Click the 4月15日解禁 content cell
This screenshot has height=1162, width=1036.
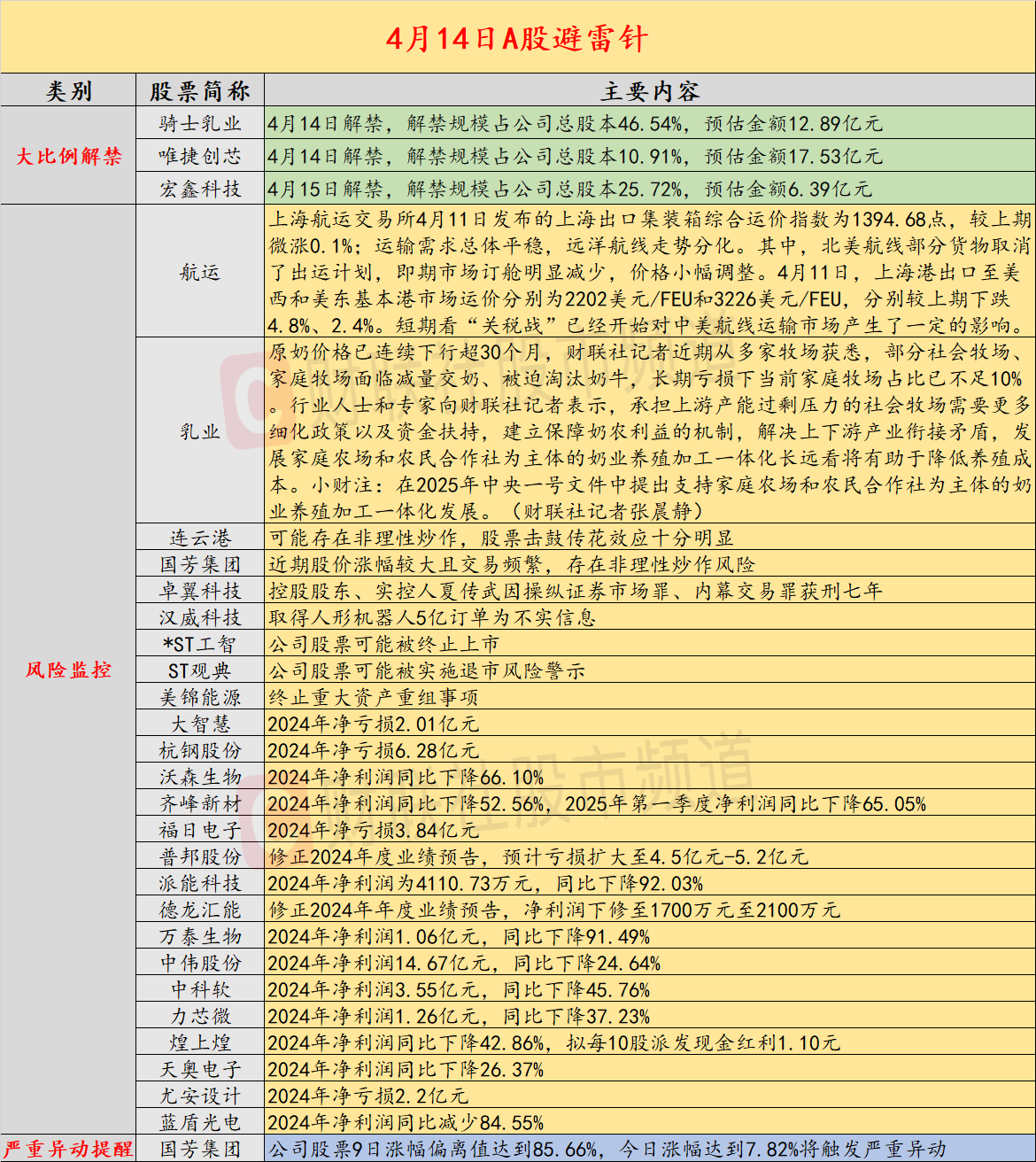point(650,189)
